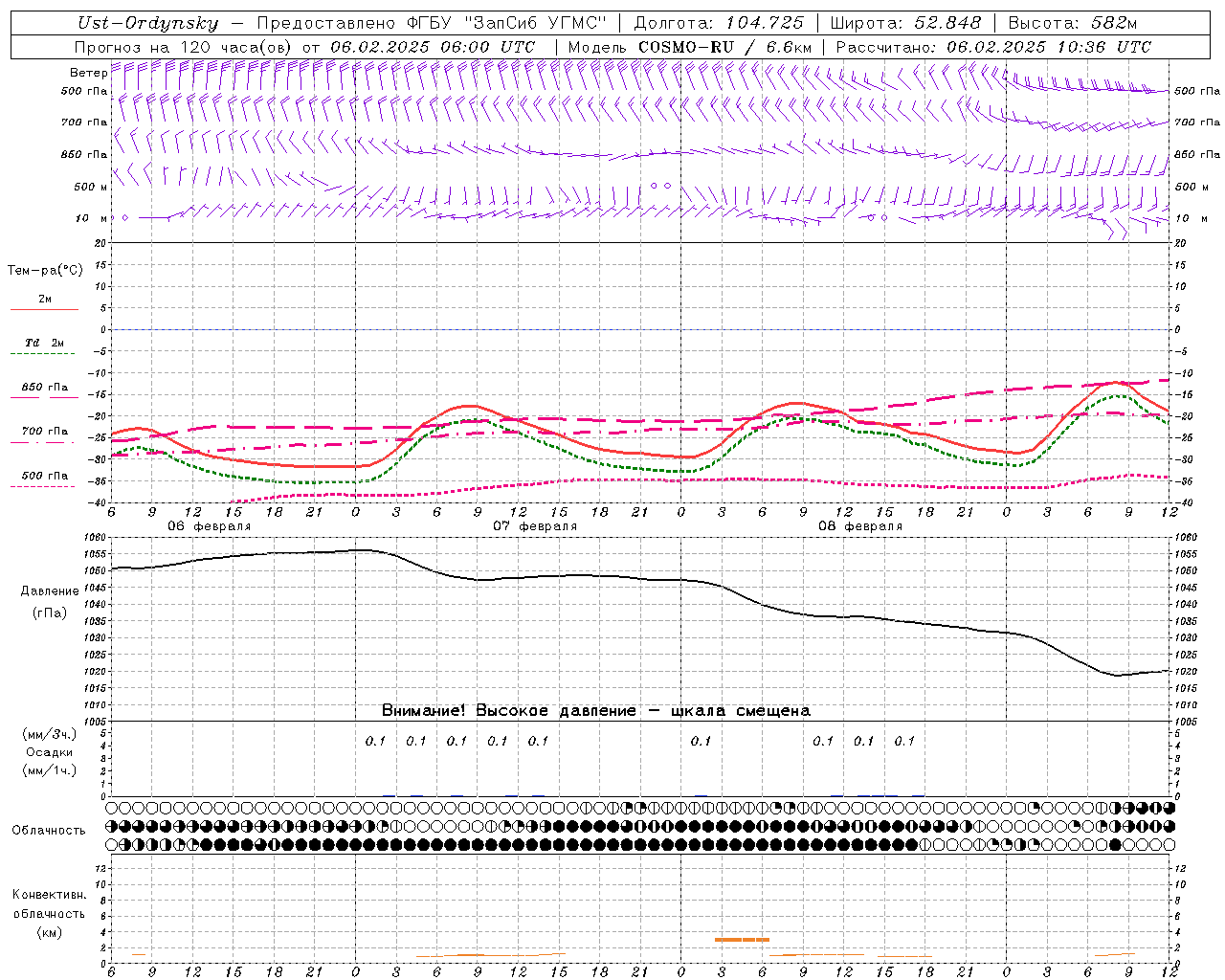Click the 'Предоставлено ФГБУ "ЗапСиб УГМС"' provider text
Screen dimensions: 1225x980
[432, 23]
